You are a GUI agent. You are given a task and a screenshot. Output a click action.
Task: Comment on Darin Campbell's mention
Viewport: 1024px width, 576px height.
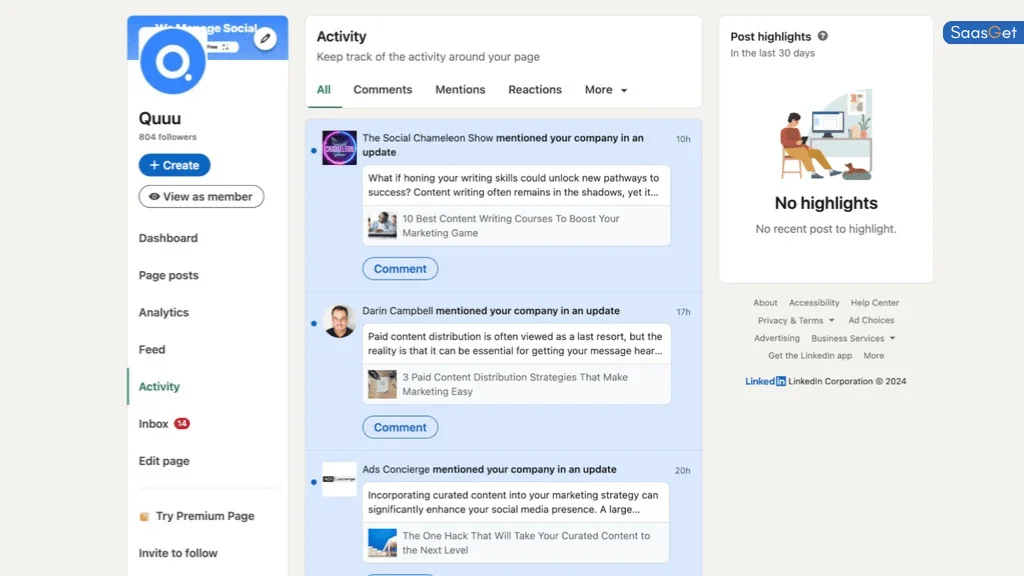click(400, 428)
